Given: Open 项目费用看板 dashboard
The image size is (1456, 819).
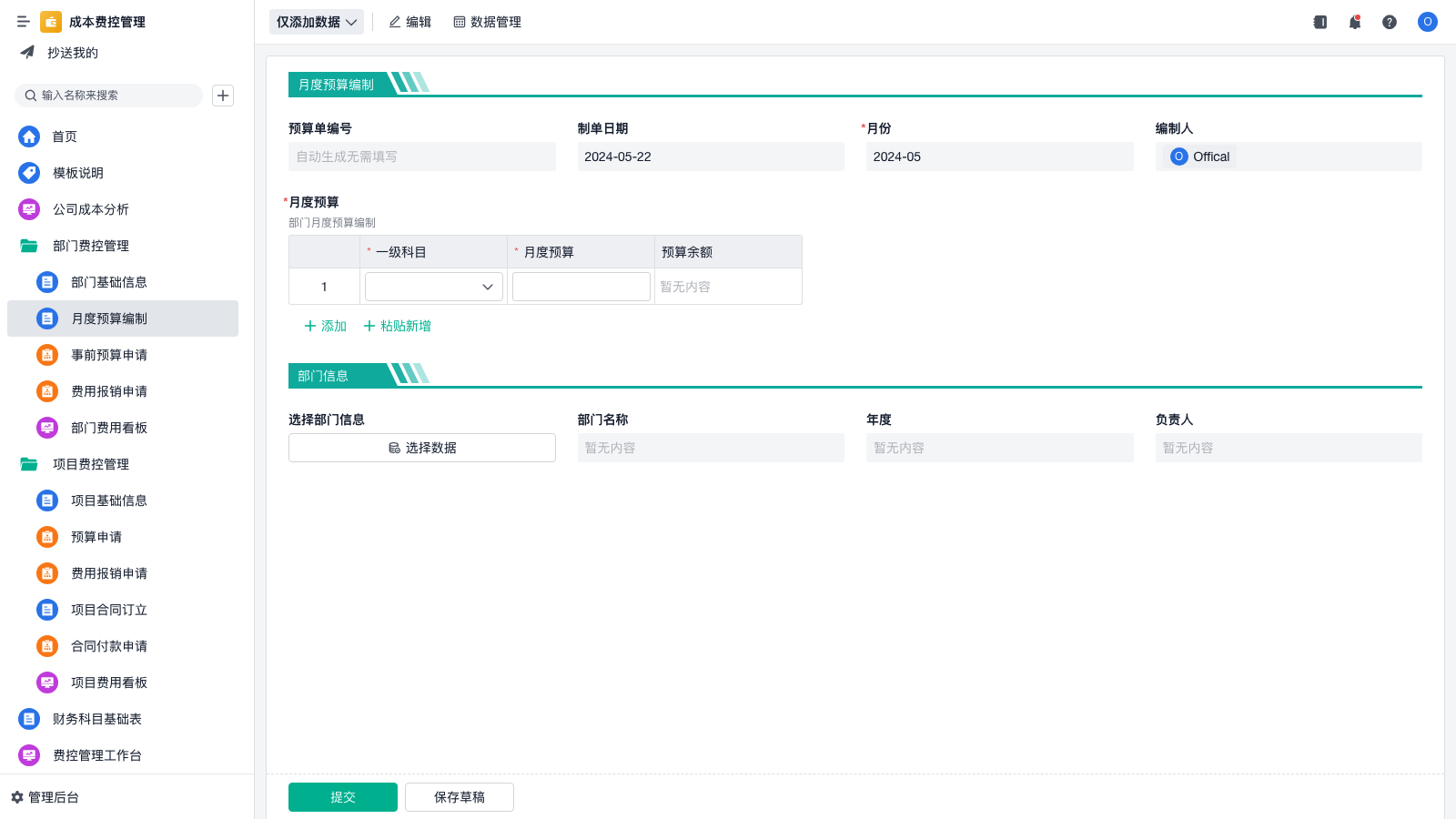Looking at the screenshot, I should (x=123, y=682).
